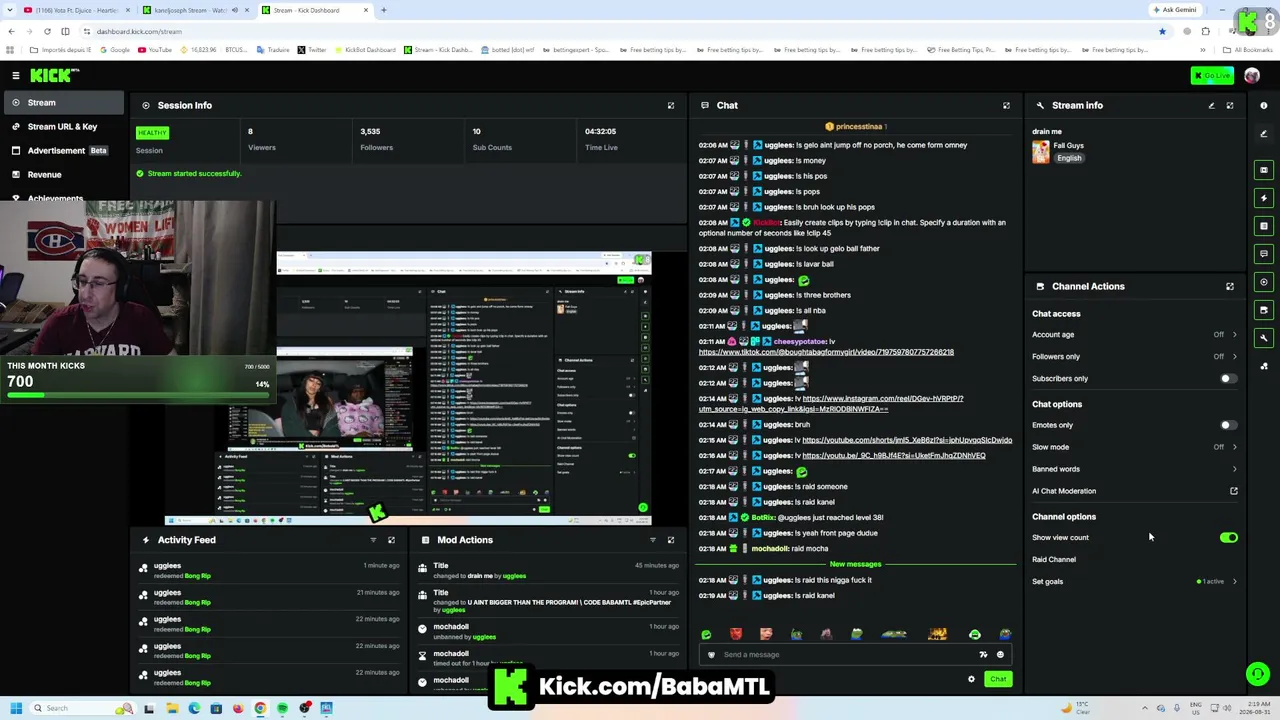
Task: Click the user avatar in the top bar
Action: pos(1252,76)
